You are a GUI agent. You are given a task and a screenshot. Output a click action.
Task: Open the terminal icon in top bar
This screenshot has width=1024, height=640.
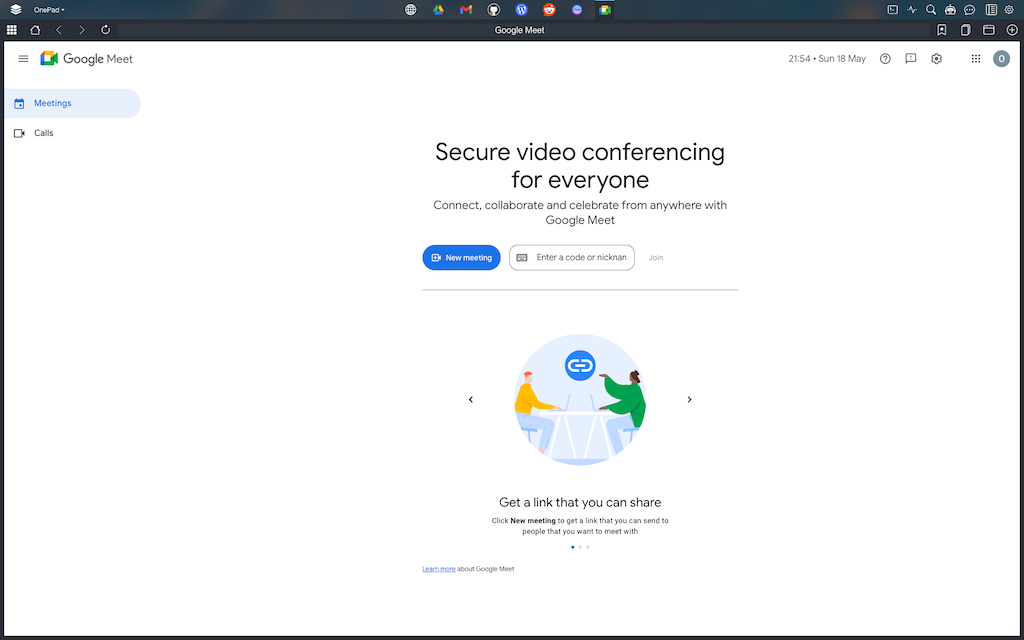click(892, 10)
